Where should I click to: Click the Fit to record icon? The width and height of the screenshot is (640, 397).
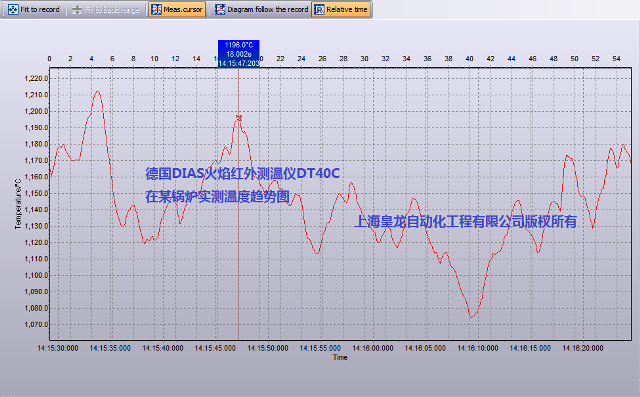[x=13, y=9]
